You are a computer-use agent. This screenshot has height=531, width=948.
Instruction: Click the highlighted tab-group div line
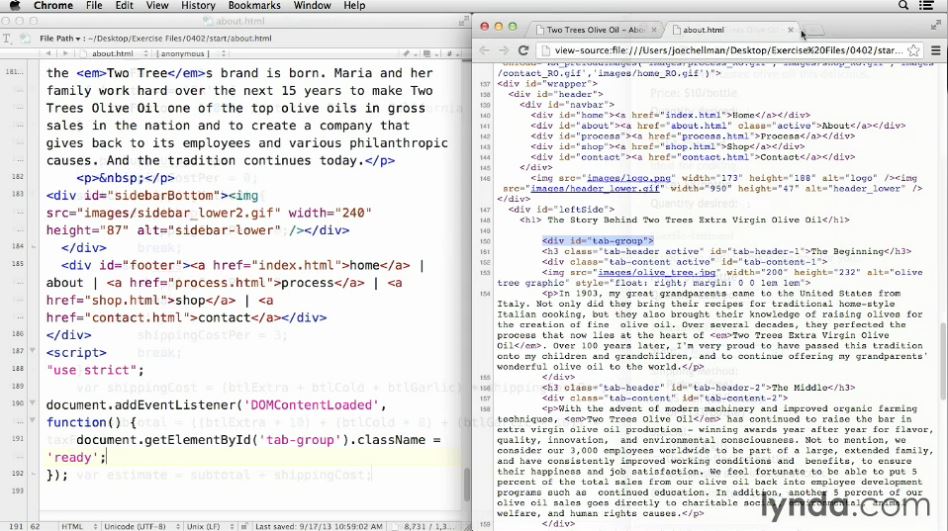[597, 241]
